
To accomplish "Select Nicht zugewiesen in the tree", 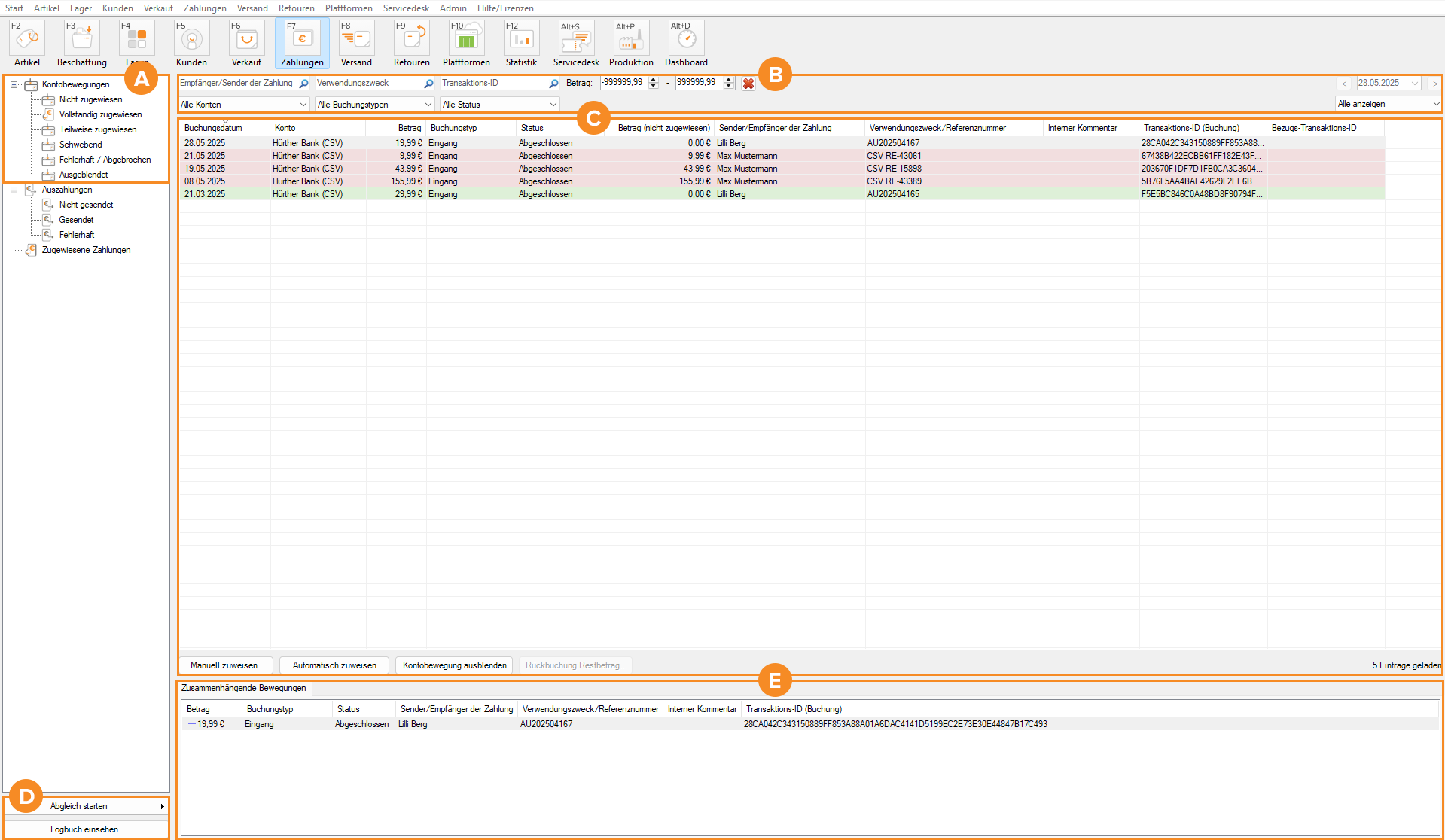I will click(x=90, y=99).
